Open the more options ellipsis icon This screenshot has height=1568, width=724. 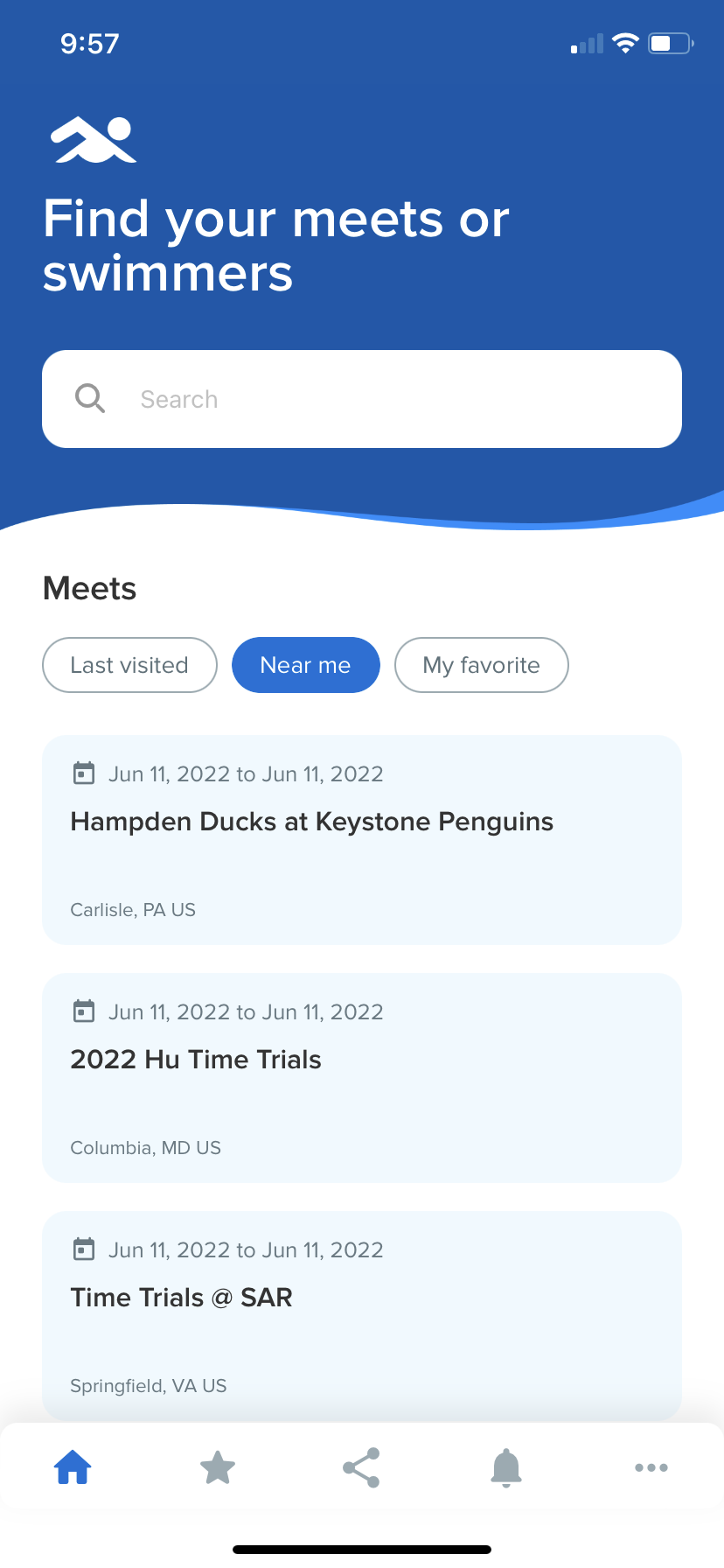coord(651,1467)
